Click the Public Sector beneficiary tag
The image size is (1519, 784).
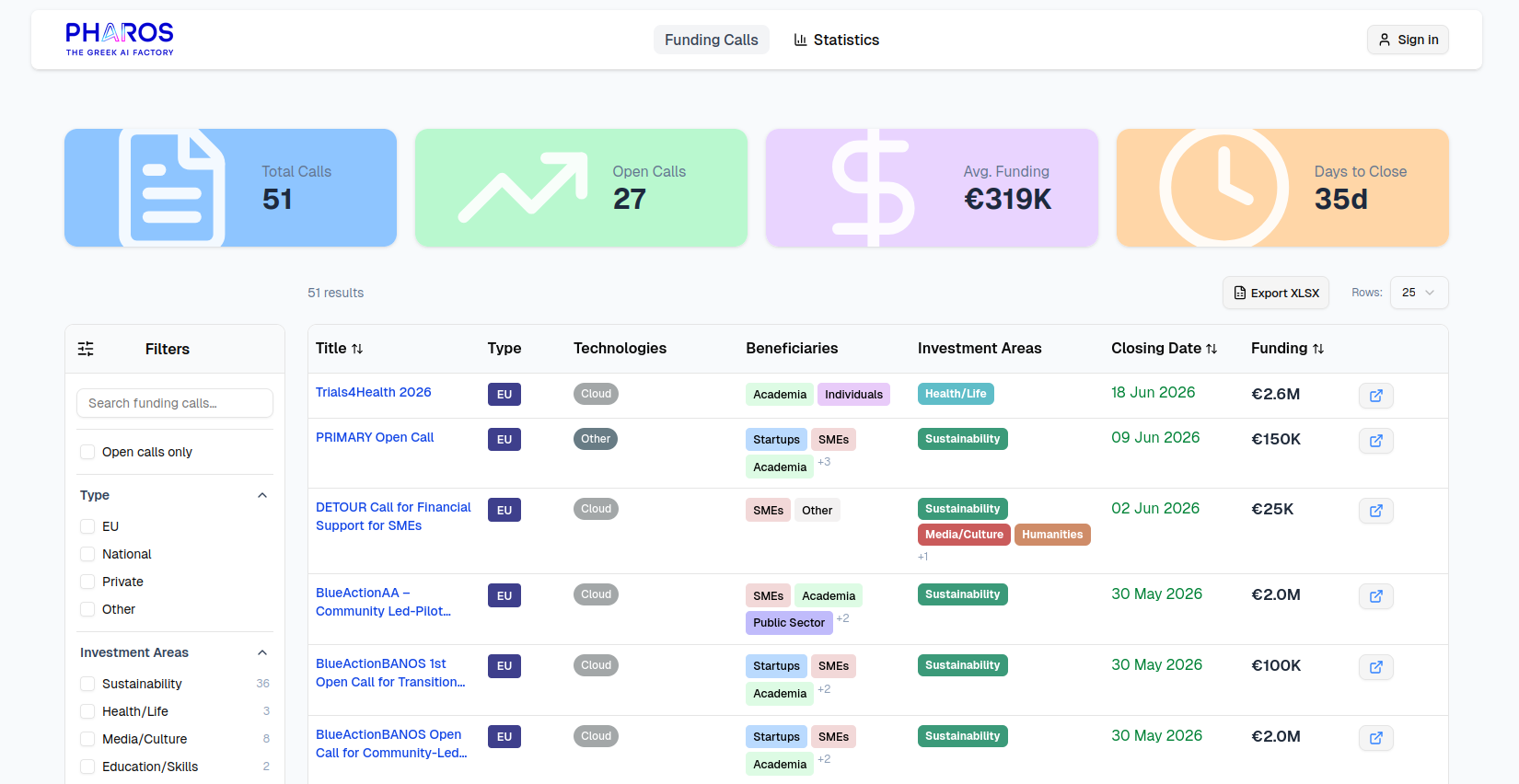pyautogui.click(x=789, y=623)
